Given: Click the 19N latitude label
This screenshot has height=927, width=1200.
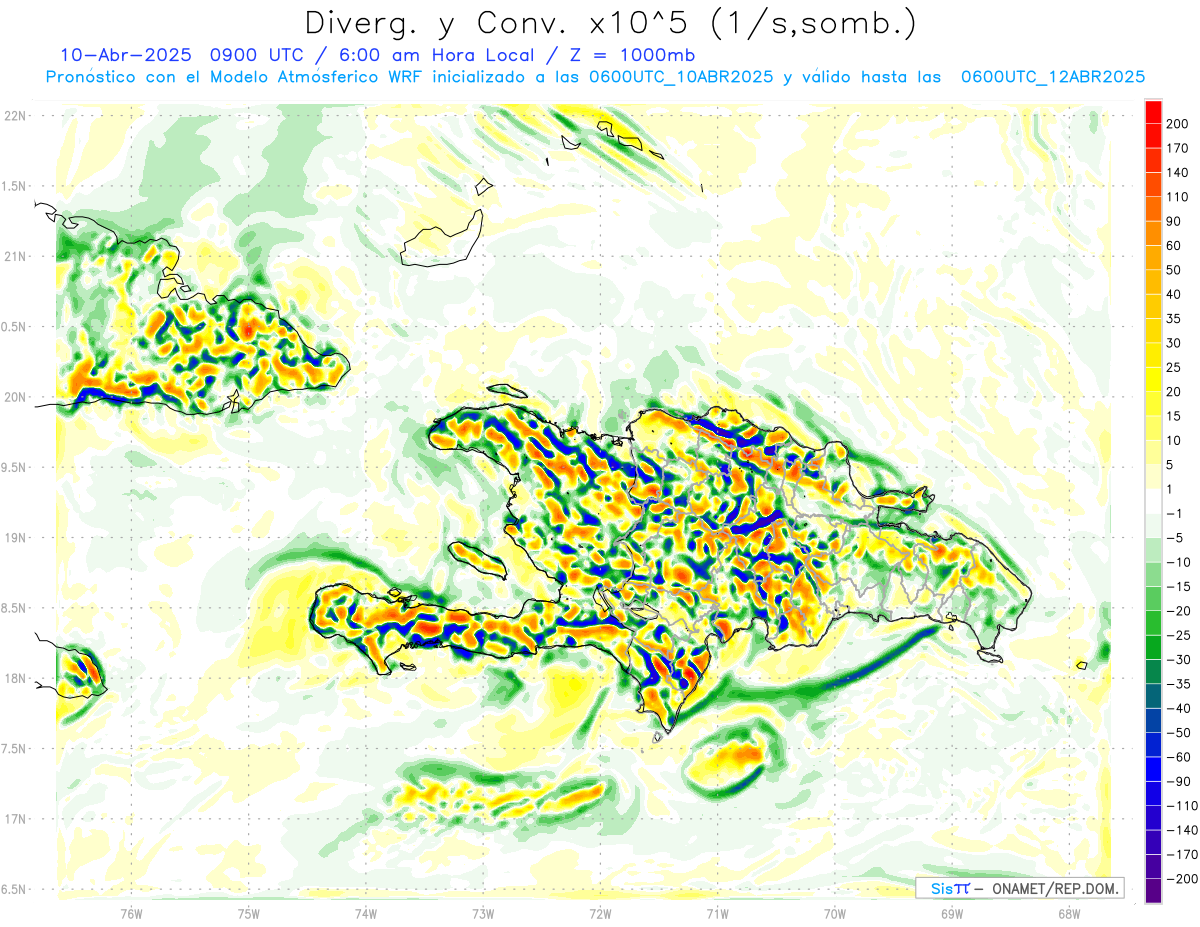Looking at the screenshot, I should click(x=15, y=538).
